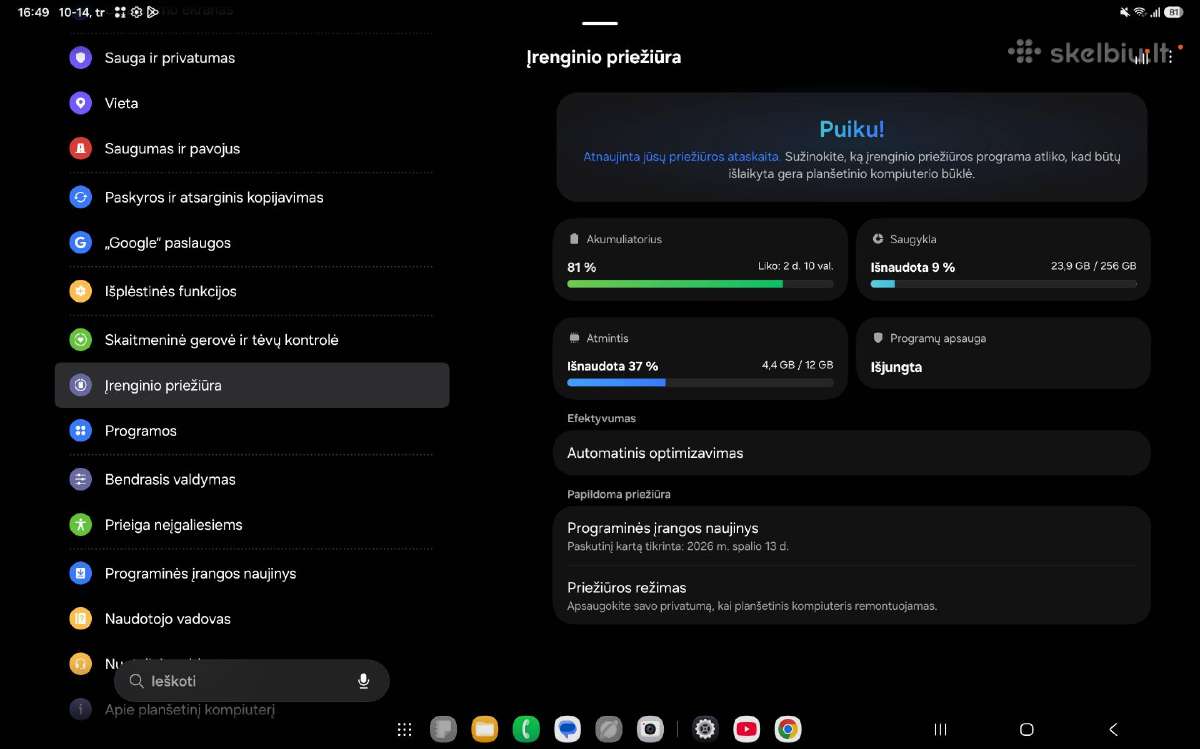
Task: Launch the gray planet browser app
Action: point(609,730)
